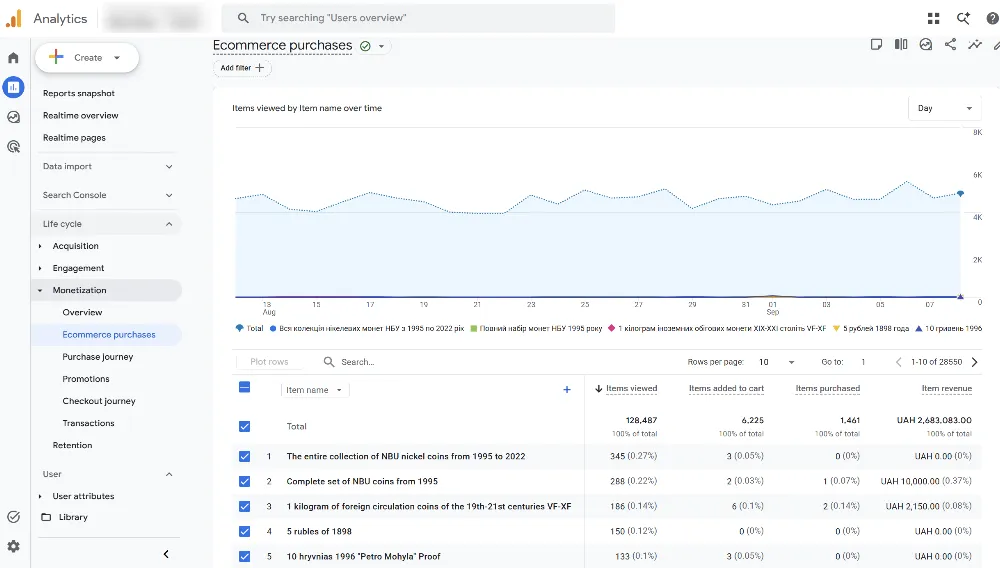Click the Add filter button
1000x568 pixels.
tap(242, 68)
